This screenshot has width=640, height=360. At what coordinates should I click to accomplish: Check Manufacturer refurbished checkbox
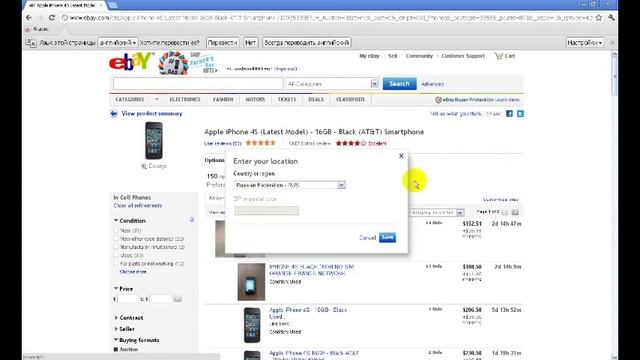click(116, 247)
